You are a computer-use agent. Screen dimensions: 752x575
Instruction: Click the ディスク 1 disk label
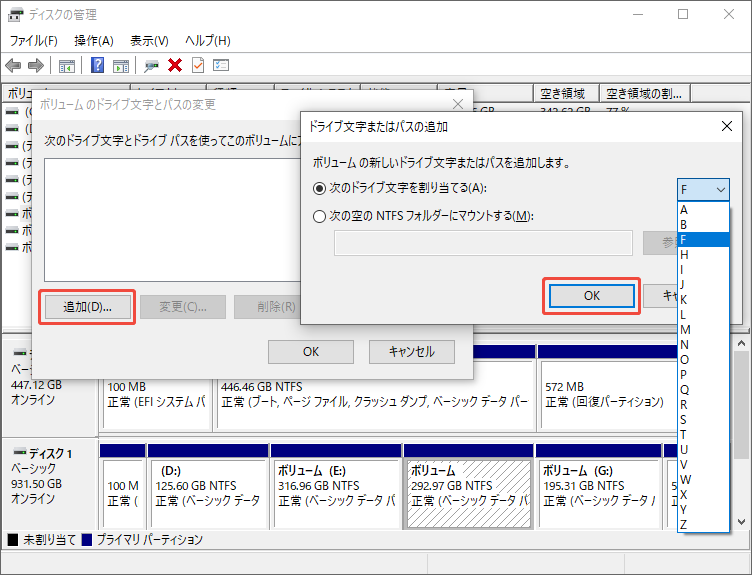(x=50, y=453)
